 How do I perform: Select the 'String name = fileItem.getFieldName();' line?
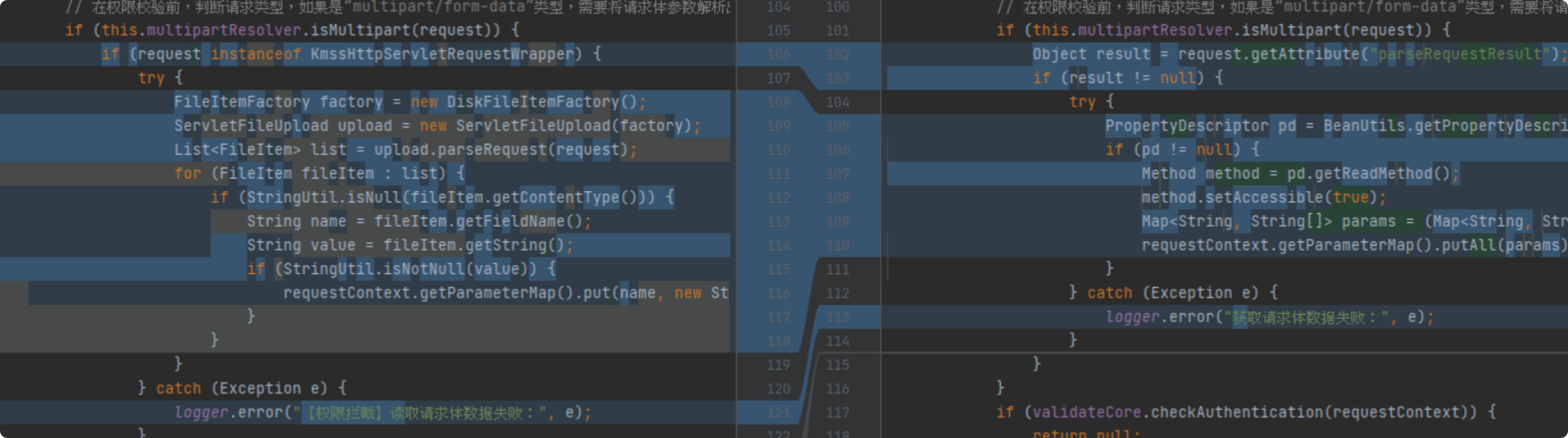click(420, 221)
